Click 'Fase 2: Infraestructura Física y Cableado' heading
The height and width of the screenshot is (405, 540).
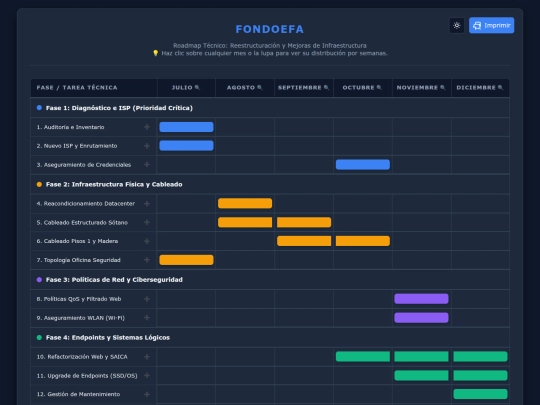click(x=114, y=185)
